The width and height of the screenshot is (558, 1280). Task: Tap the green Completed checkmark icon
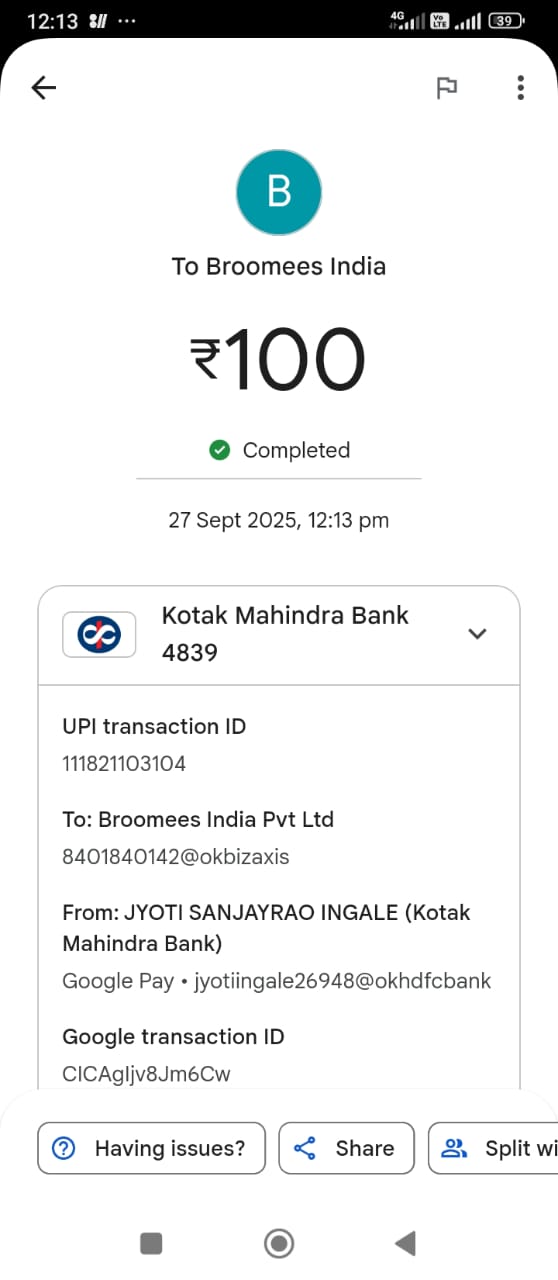(220, 450)
